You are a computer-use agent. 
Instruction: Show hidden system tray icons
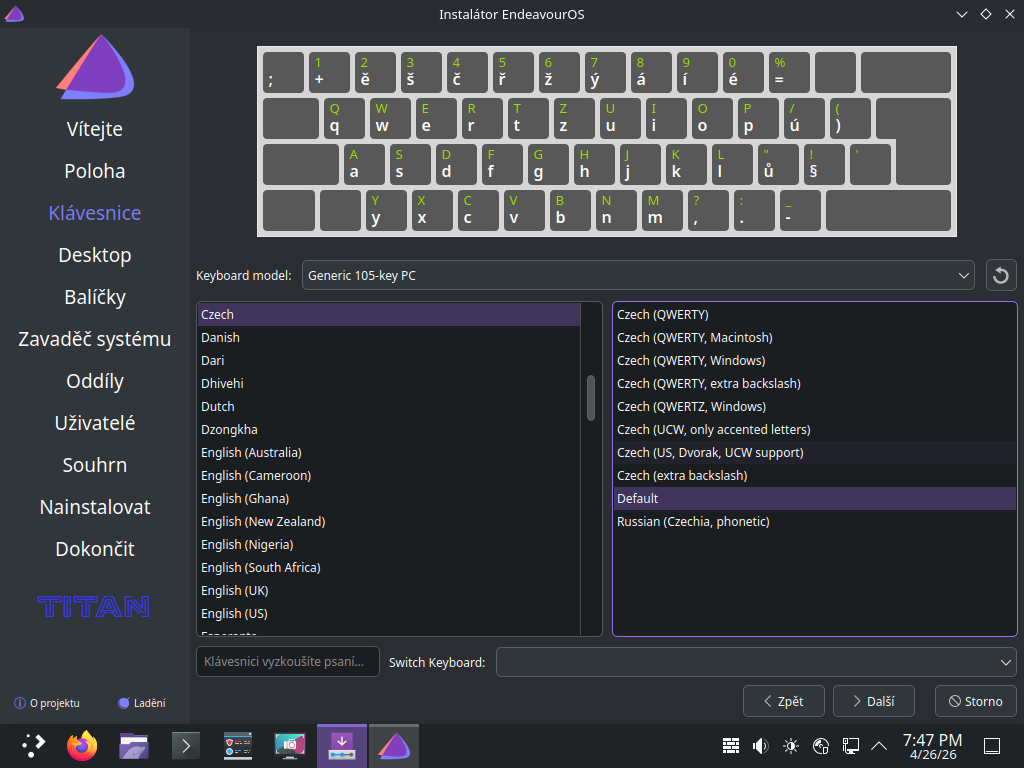tap(880, 745)
